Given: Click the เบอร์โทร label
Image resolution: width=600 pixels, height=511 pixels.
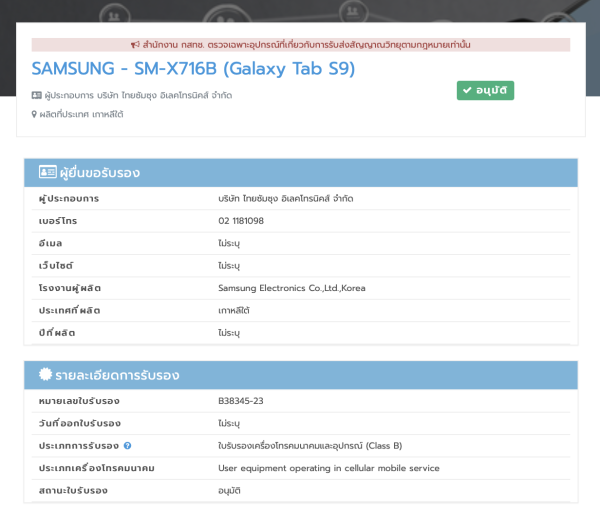Looking at the screenshot, I should [58, 221].
